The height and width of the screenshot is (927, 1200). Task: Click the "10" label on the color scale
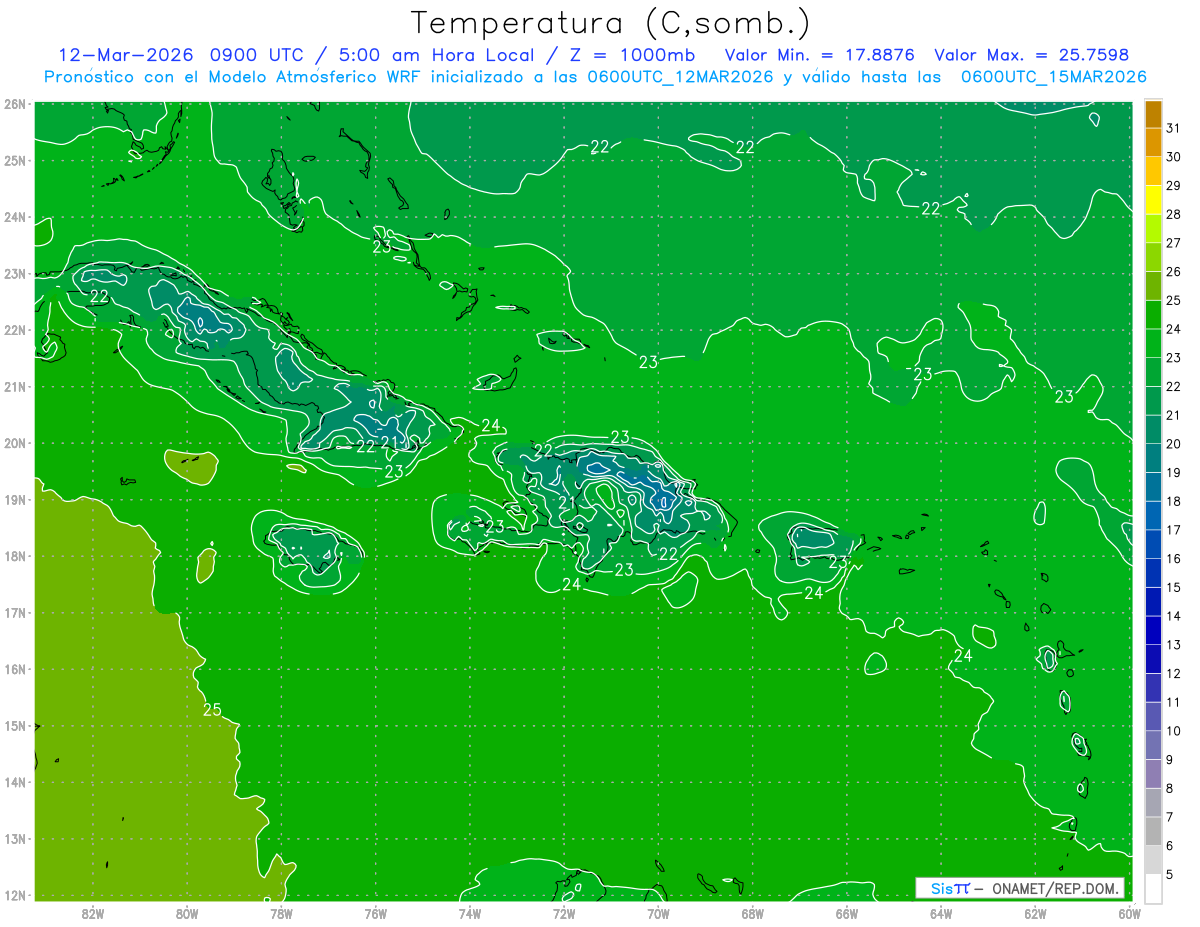click(1173, 731)
